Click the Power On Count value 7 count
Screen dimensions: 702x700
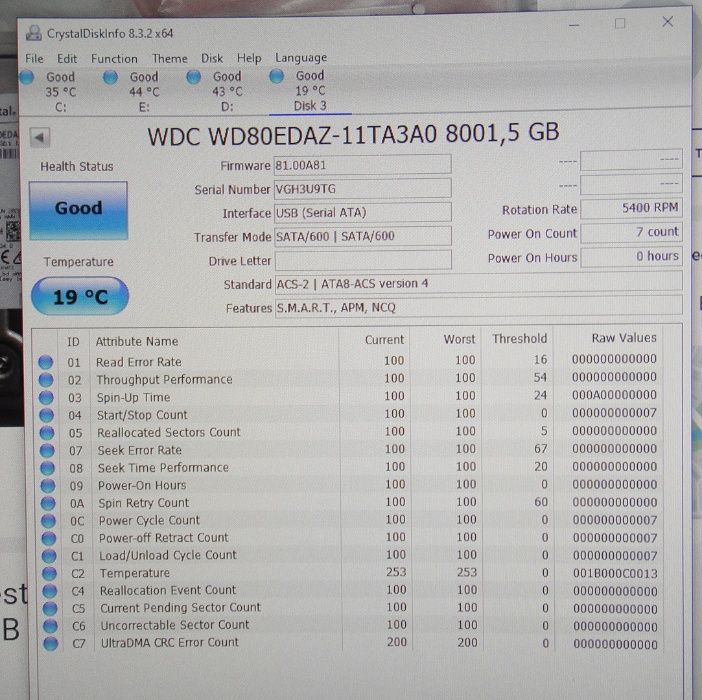tap(631, 232)
